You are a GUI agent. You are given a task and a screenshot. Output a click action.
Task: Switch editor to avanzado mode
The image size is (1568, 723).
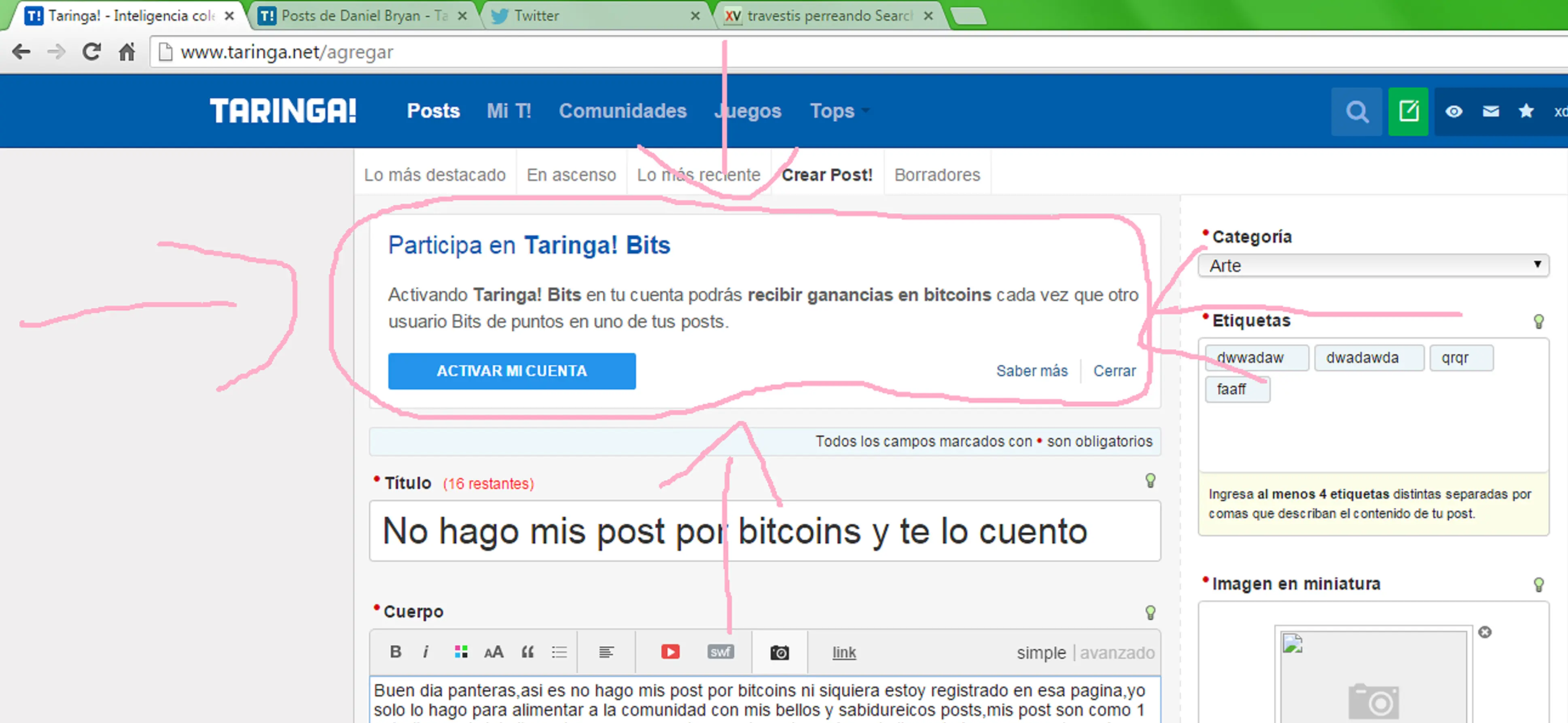click(x=1117, y=652)
